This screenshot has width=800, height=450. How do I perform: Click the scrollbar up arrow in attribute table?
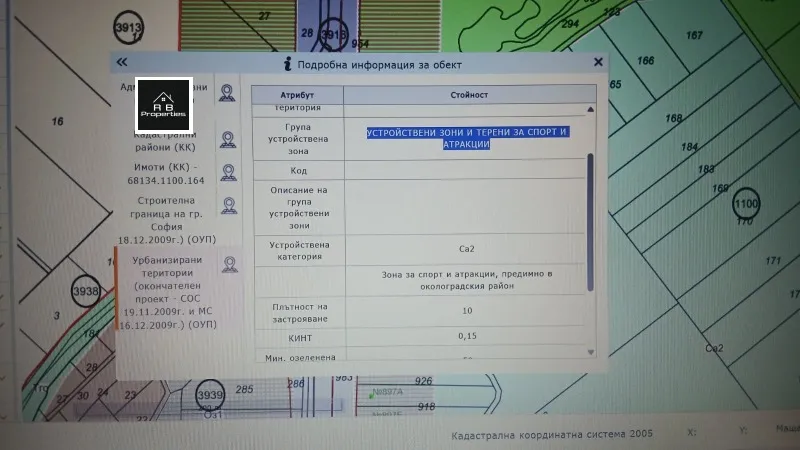[590, 110]
